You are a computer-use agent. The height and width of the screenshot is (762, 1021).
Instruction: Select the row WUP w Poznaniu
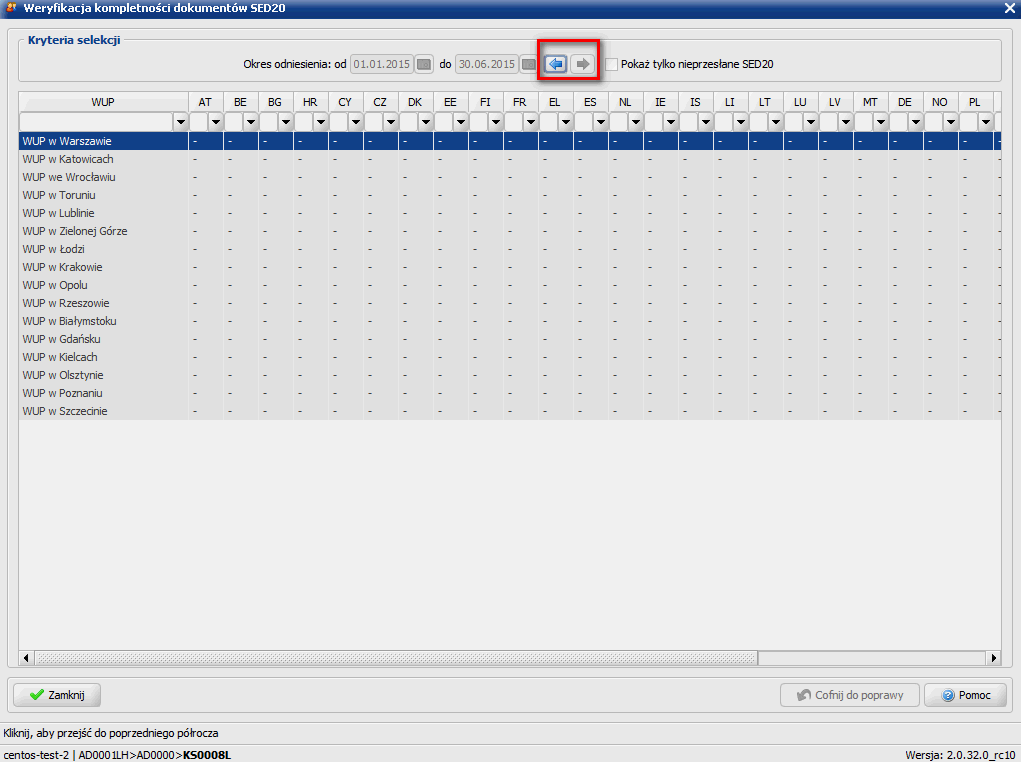(510, 393)
